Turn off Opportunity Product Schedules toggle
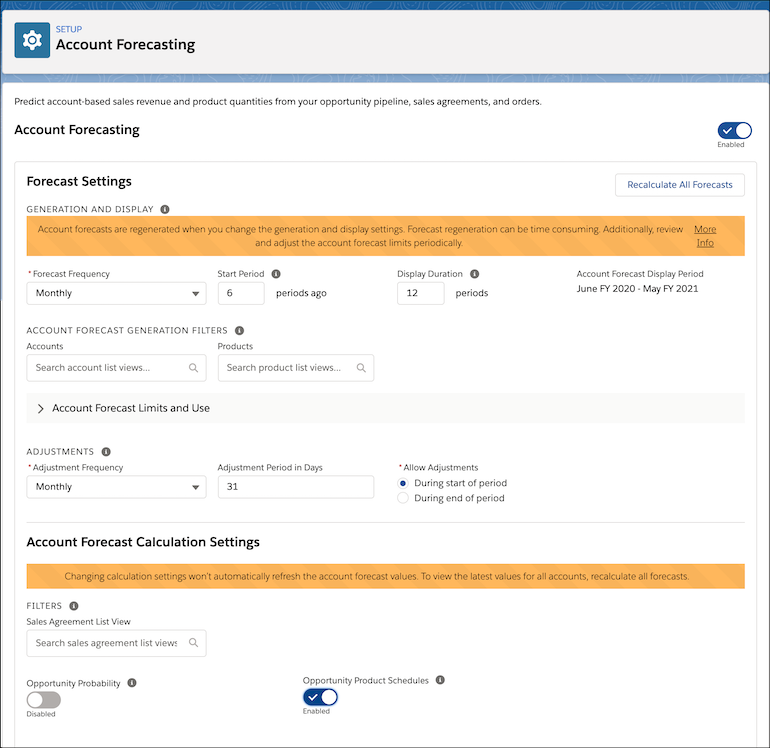The height and width of the screenshot is (748, 770). point(320,697)
